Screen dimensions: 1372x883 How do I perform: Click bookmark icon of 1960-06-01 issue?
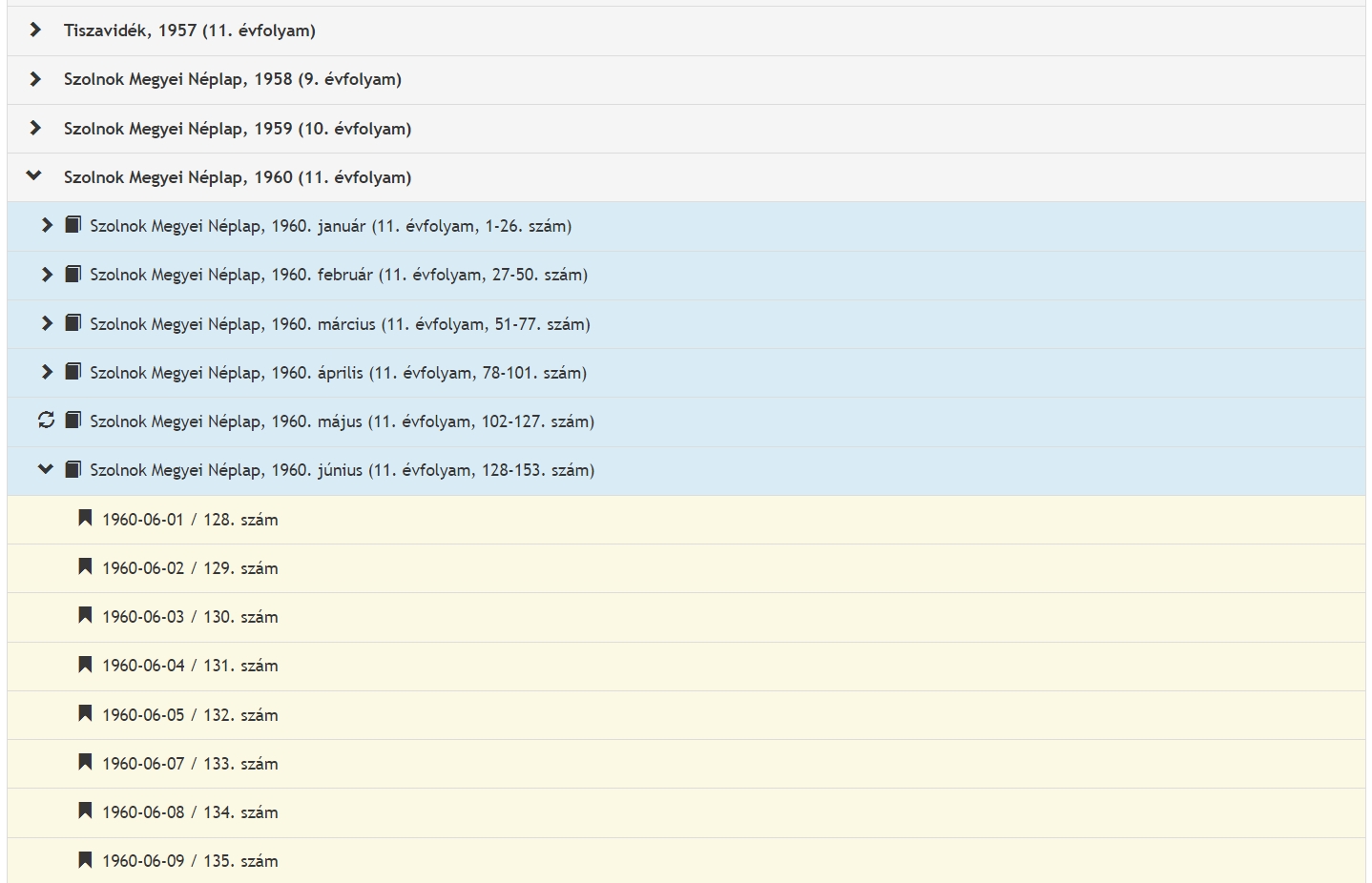click(85, 518)
